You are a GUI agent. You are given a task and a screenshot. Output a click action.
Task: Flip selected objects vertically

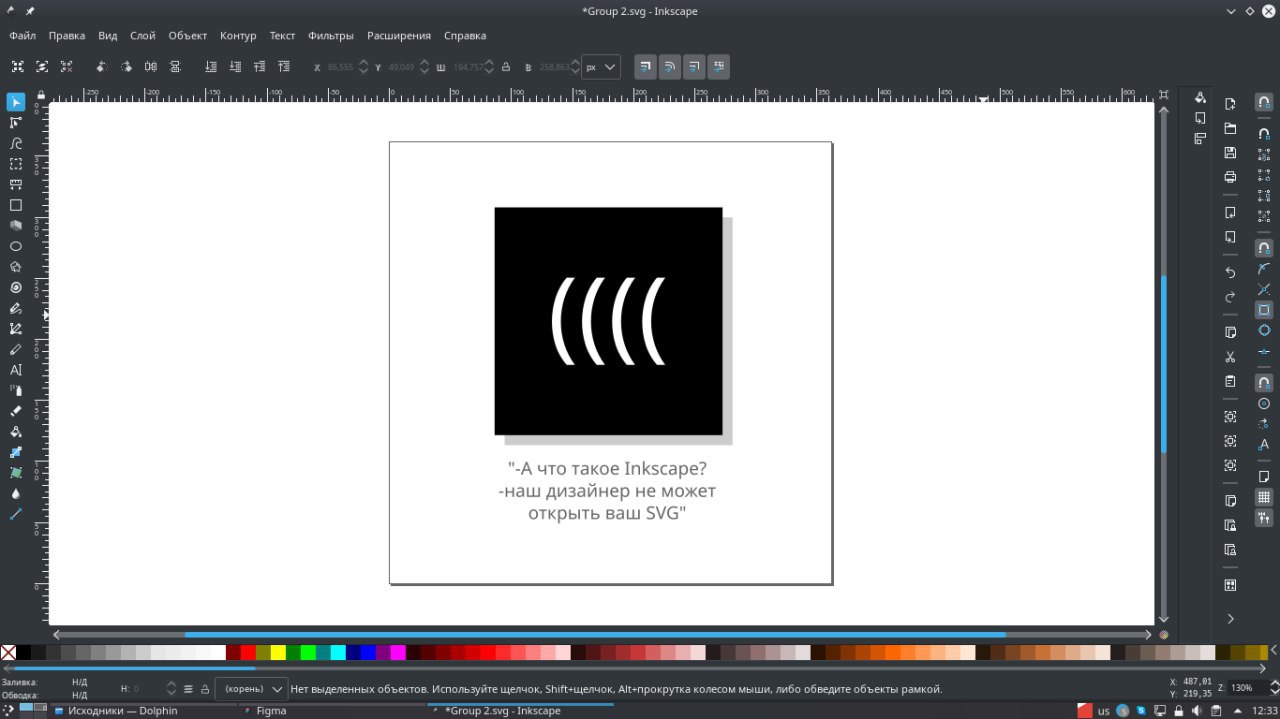(175, 67)
